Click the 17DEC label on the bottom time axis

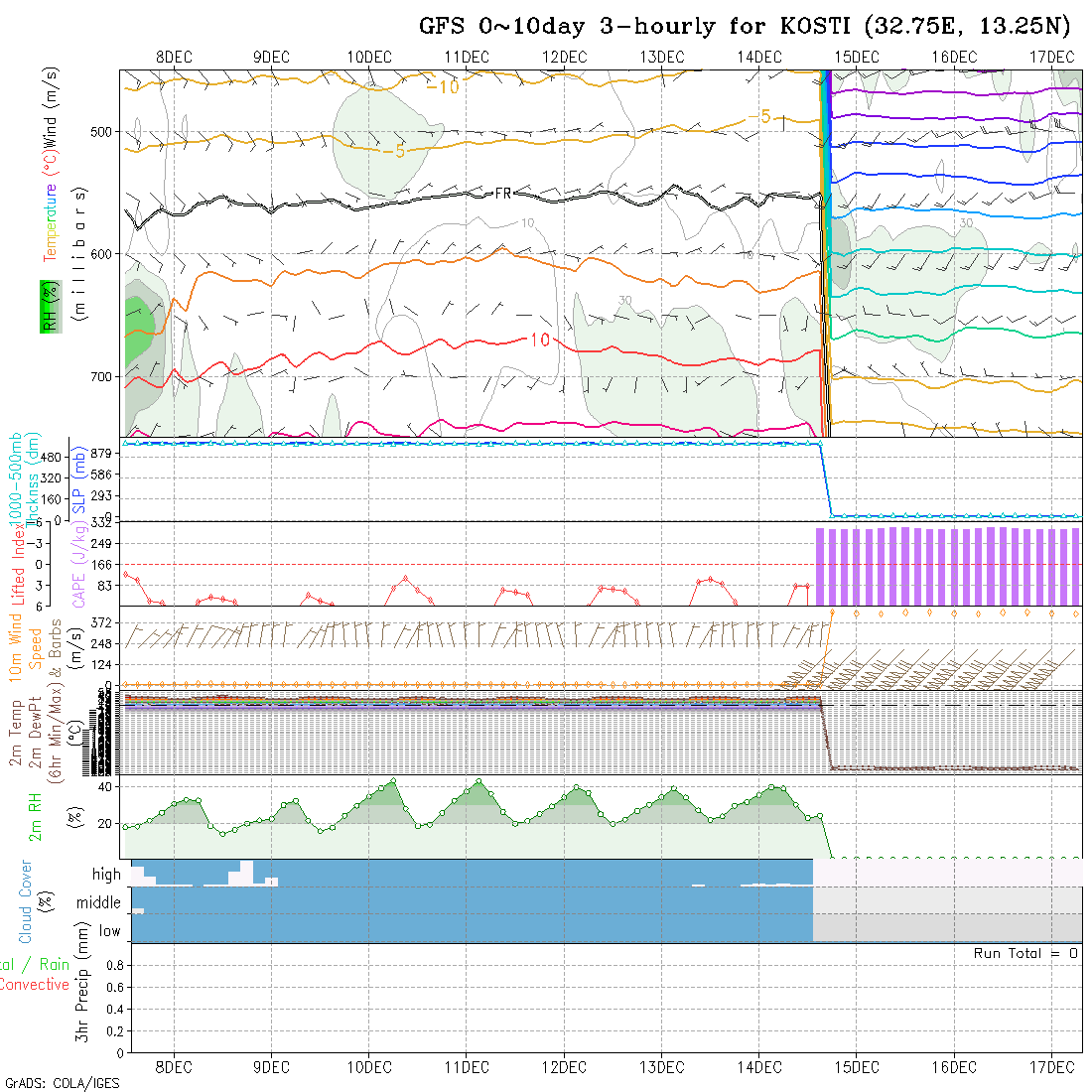click(x=1051, y=1066)
